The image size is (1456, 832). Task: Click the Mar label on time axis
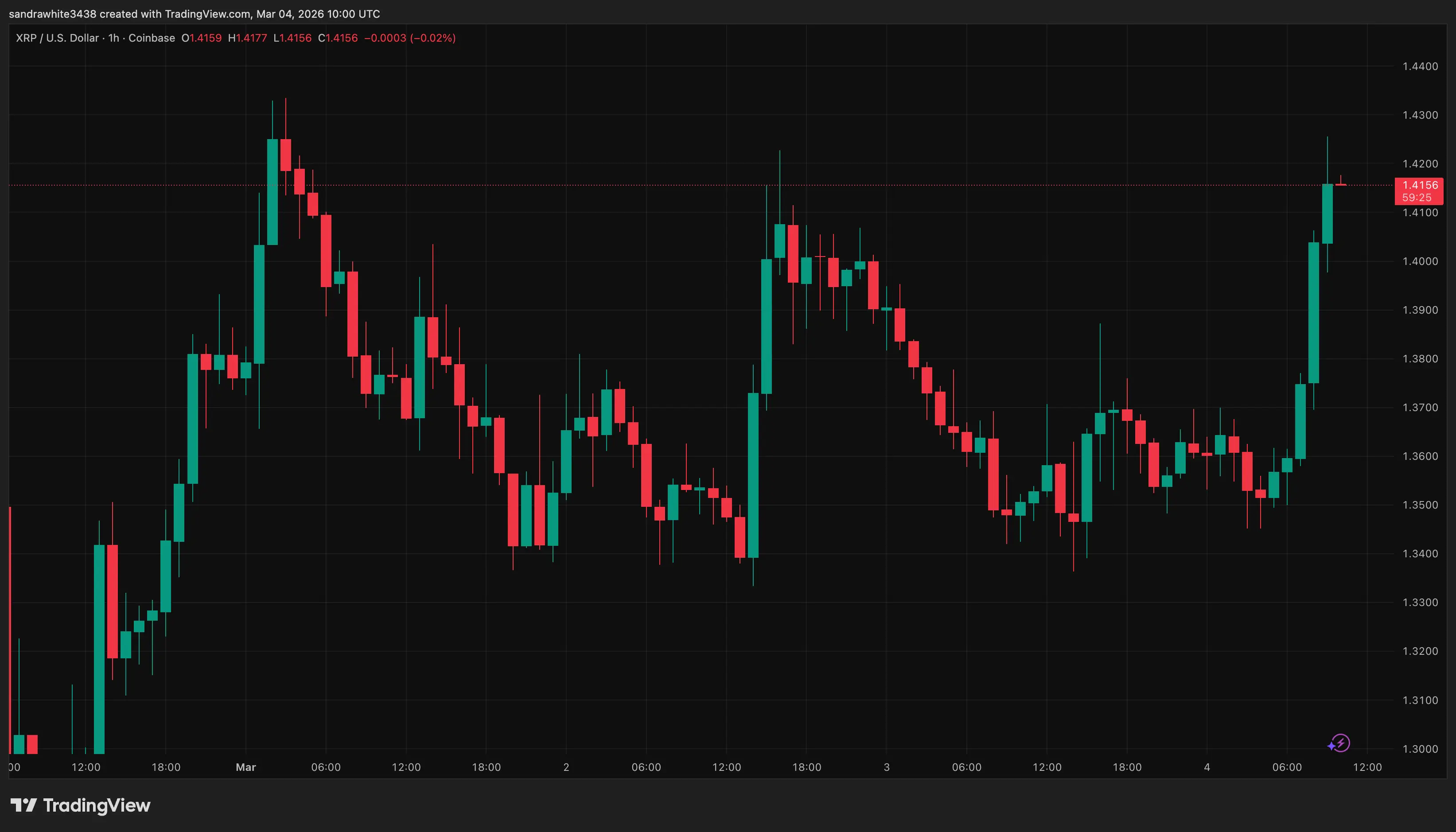coord(246,767)
